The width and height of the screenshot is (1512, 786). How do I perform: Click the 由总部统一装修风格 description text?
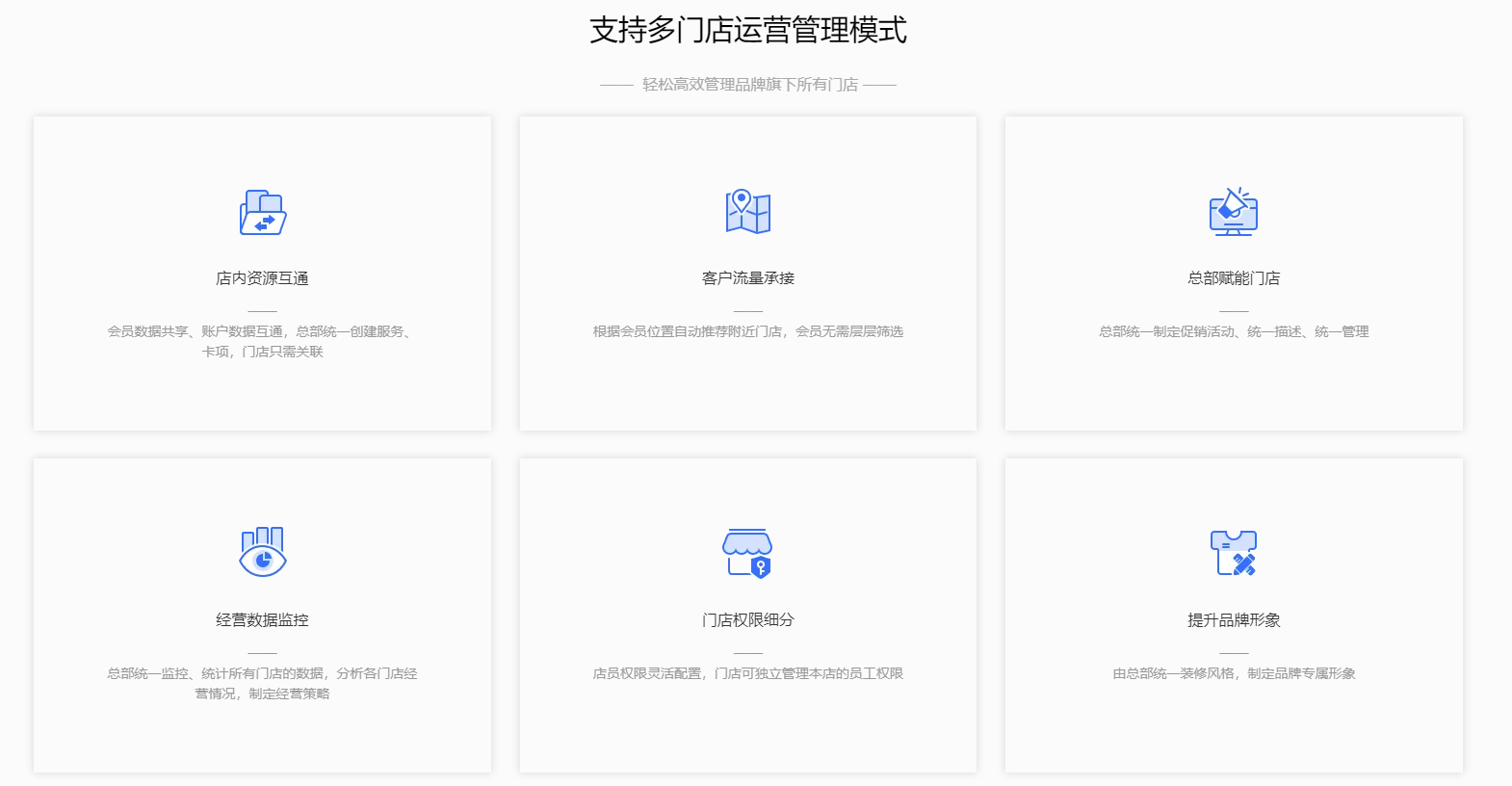(x=1234, y=673)
